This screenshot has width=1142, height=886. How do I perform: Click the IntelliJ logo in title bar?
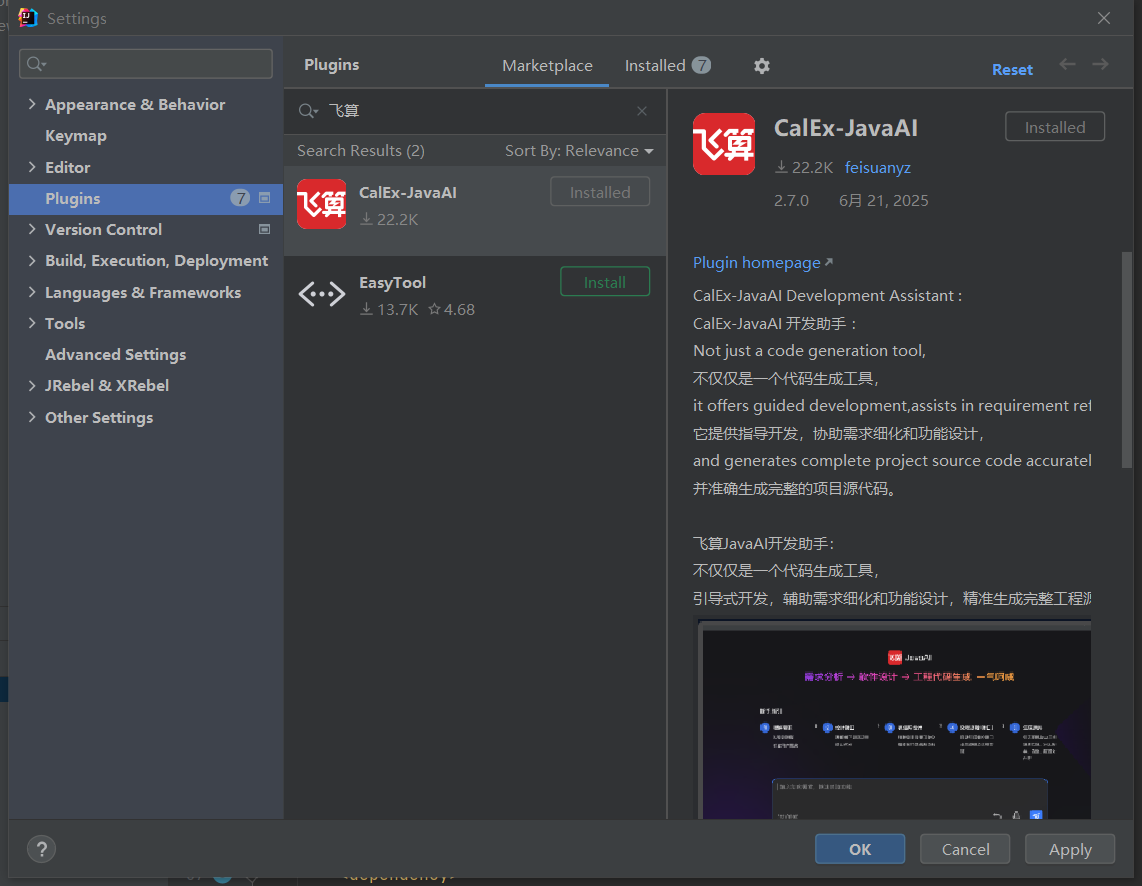point(27,17)
